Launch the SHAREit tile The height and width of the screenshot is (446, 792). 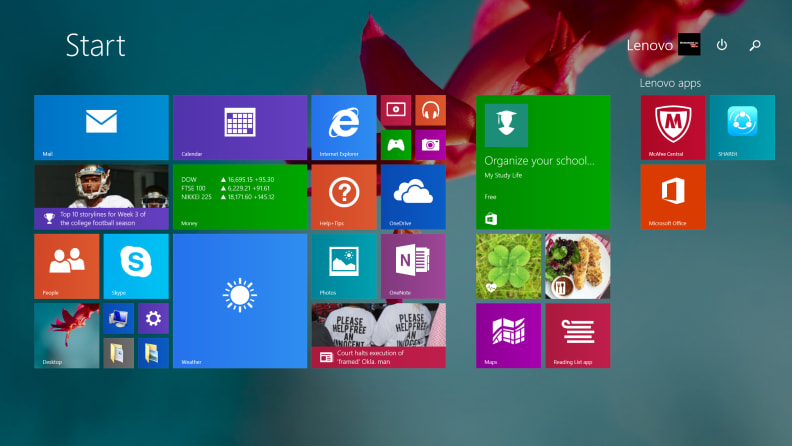(x=742, y=127)
